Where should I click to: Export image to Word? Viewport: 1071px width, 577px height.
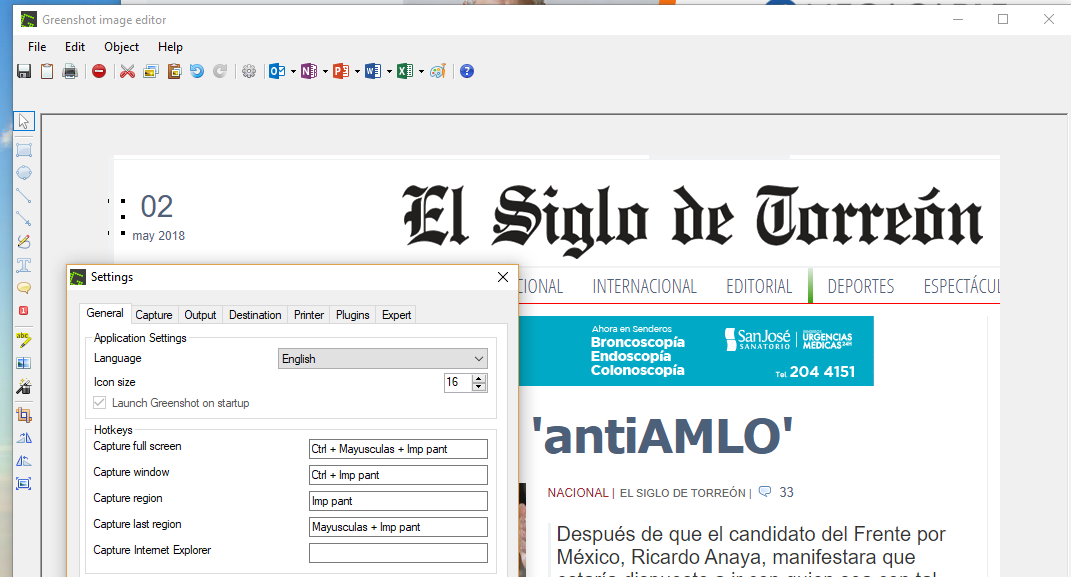coord(373,71)
